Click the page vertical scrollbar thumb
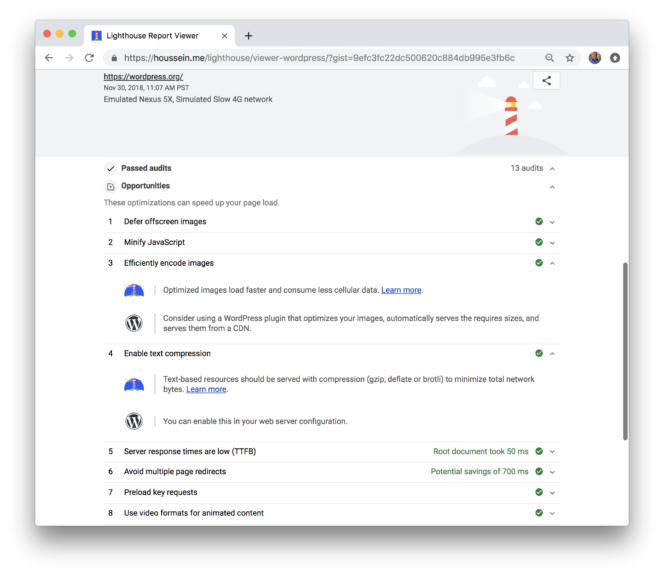 click(x=625, y=350)
